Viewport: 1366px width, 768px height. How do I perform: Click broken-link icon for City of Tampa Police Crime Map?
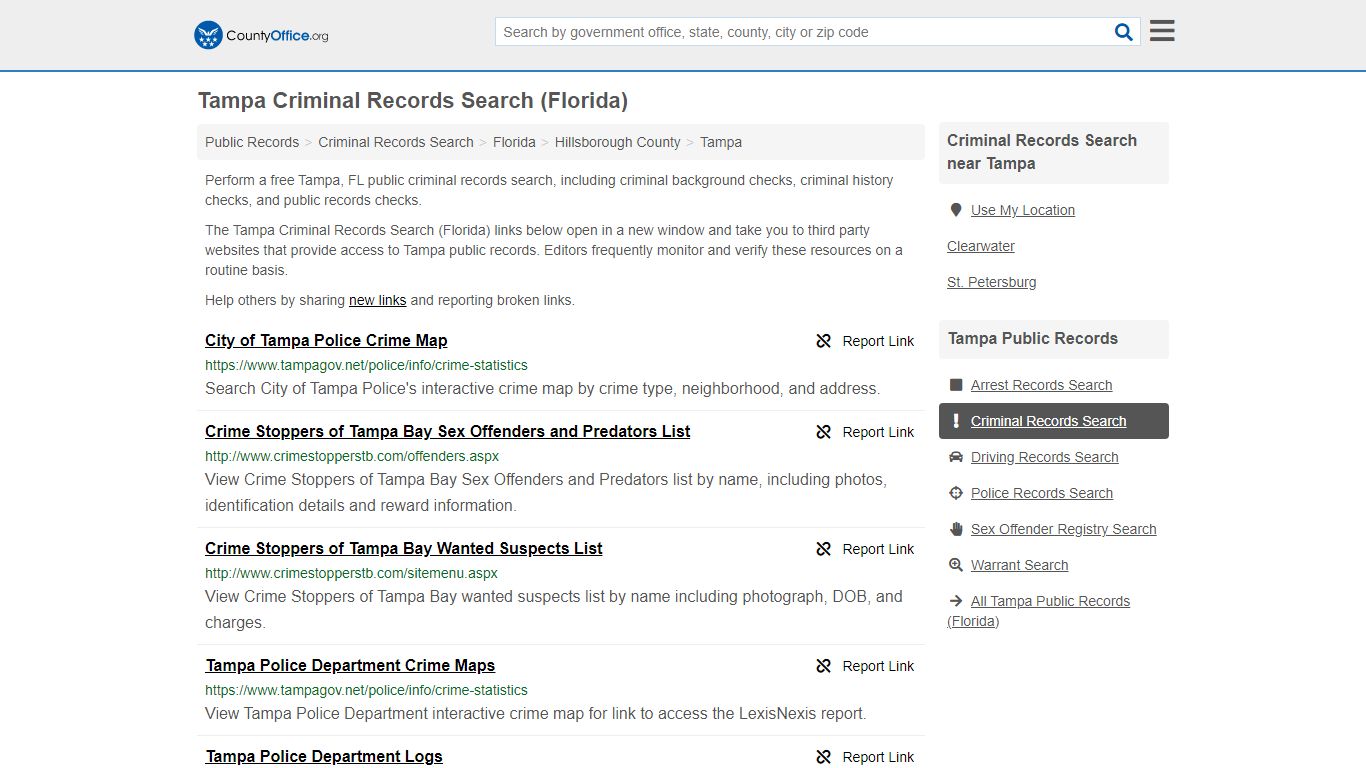(x=824, y=341)
